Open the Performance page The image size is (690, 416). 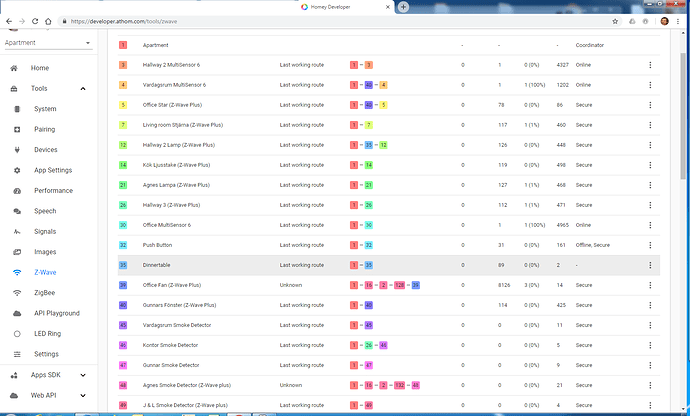[x=53, y=190]
